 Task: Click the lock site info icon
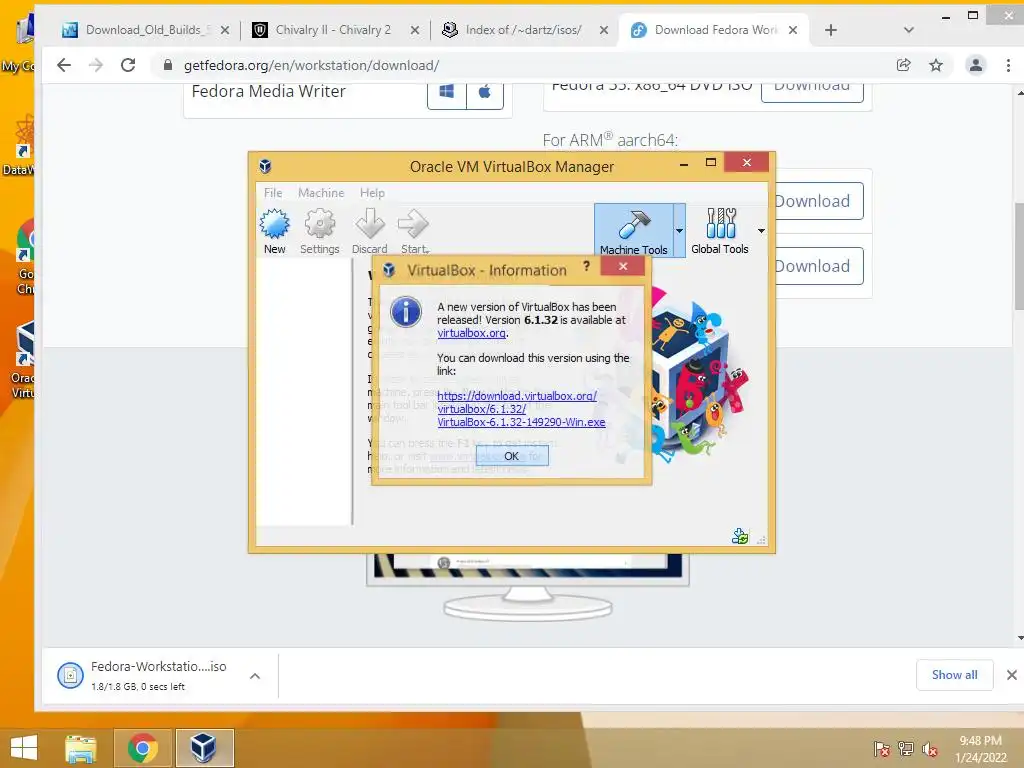(x=168, y=65)
